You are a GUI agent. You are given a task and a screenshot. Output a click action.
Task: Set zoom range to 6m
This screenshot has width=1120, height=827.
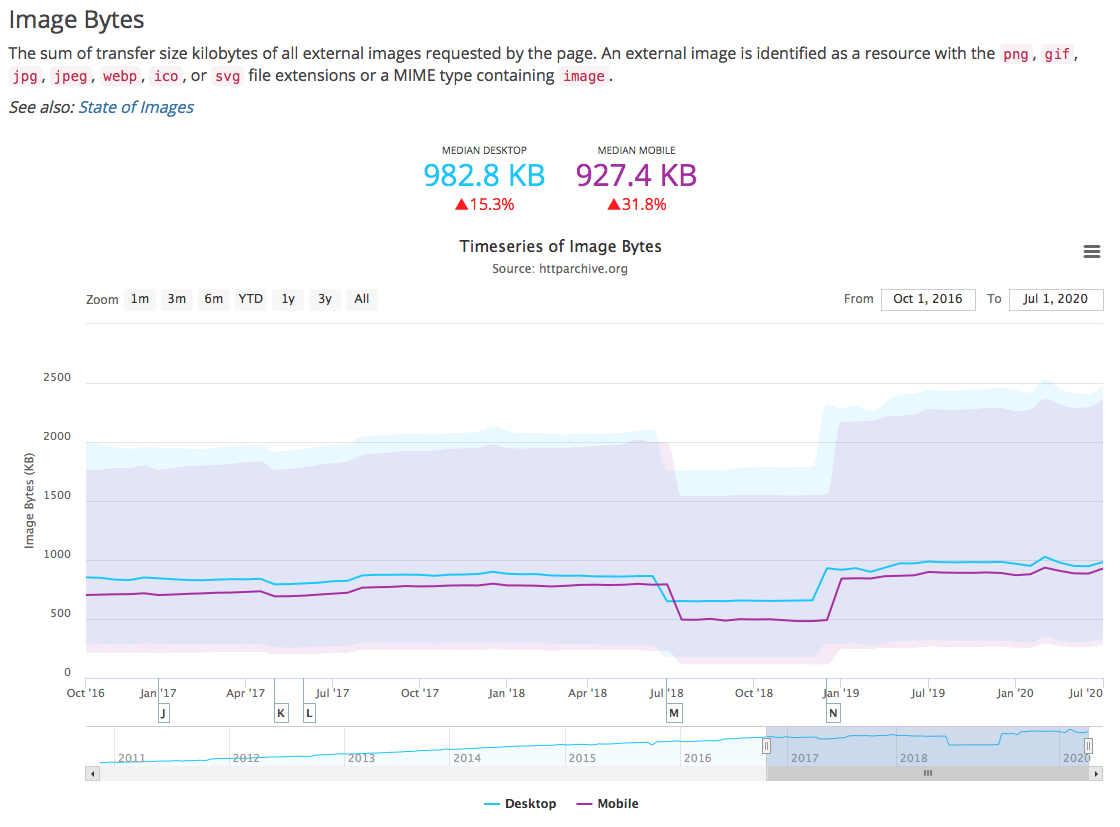click(214, 299)
